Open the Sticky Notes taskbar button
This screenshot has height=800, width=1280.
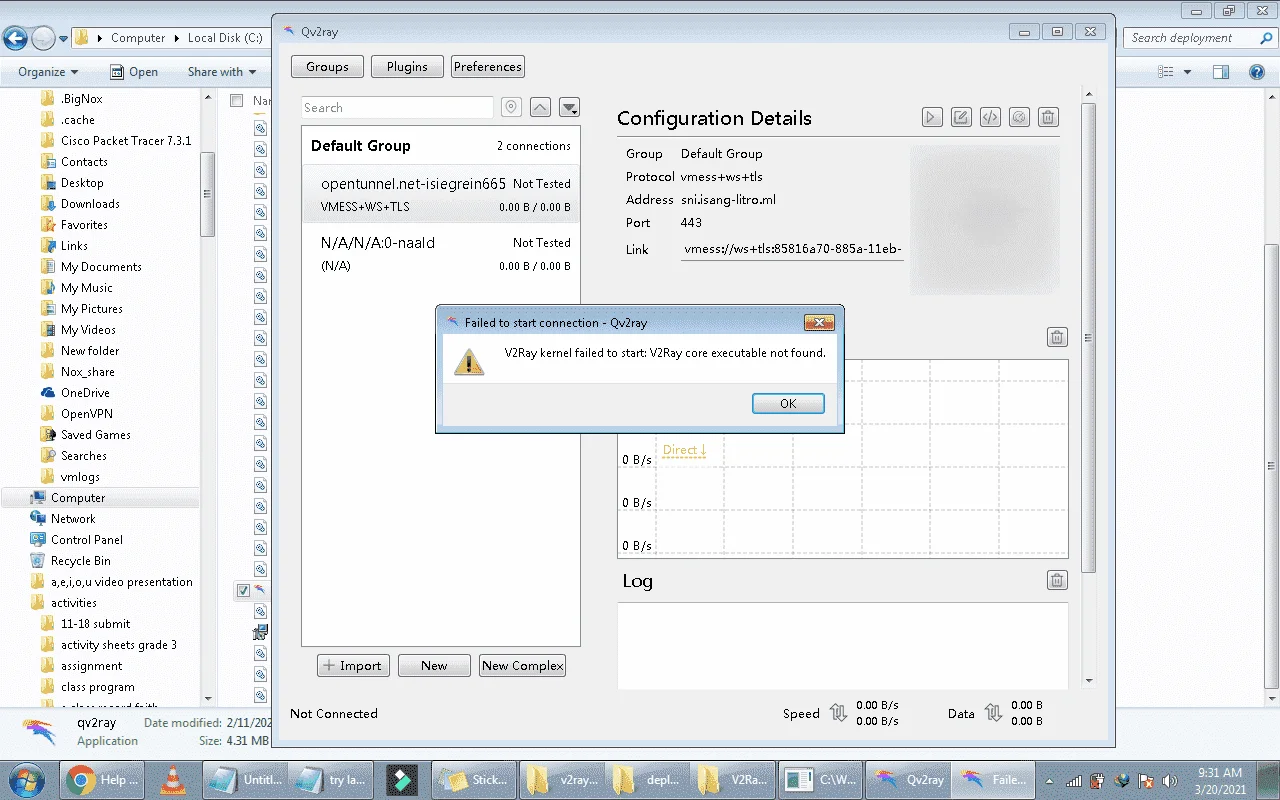473,780
